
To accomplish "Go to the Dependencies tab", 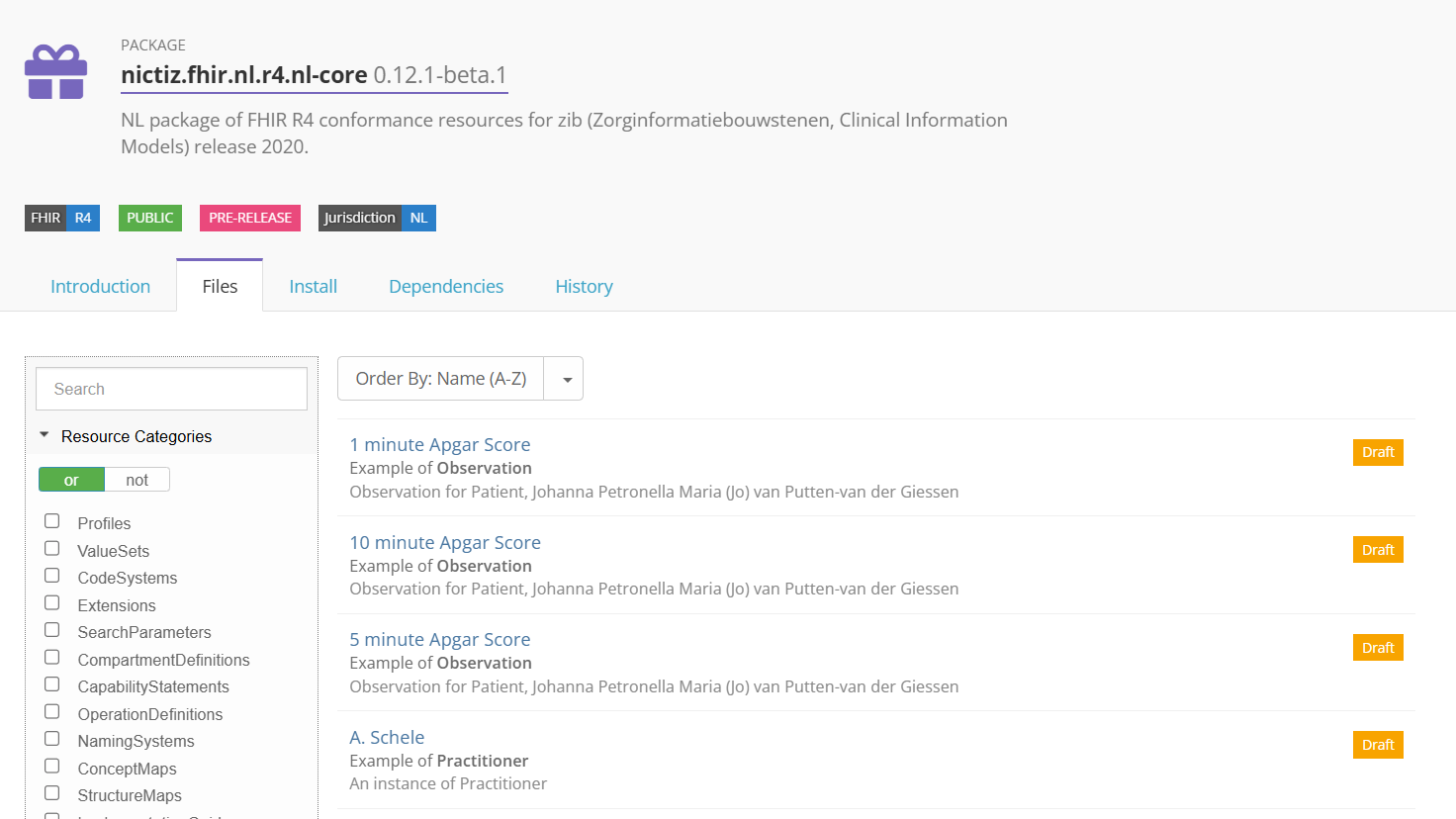I will (x=446, y=286).
